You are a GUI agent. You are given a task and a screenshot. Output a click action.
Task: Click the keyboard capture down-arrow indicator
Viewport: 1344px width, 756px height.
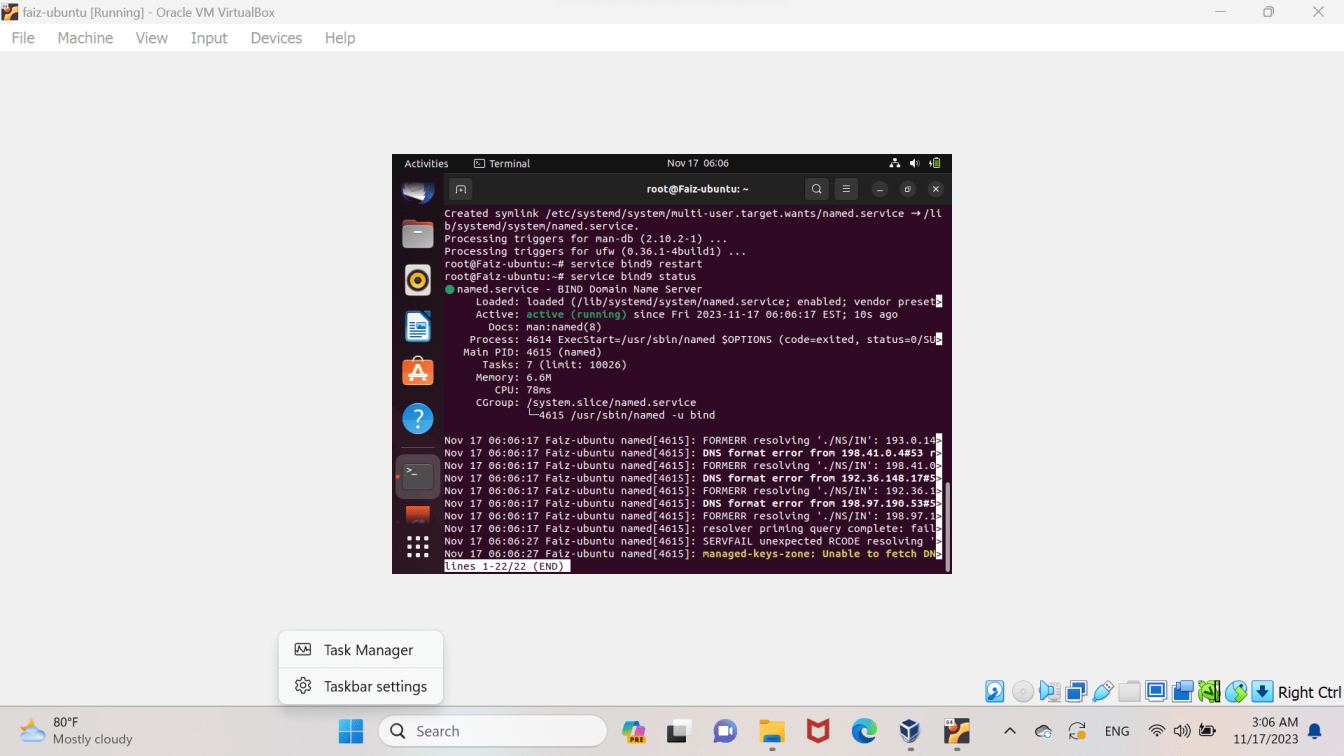tap(1262, 691)
